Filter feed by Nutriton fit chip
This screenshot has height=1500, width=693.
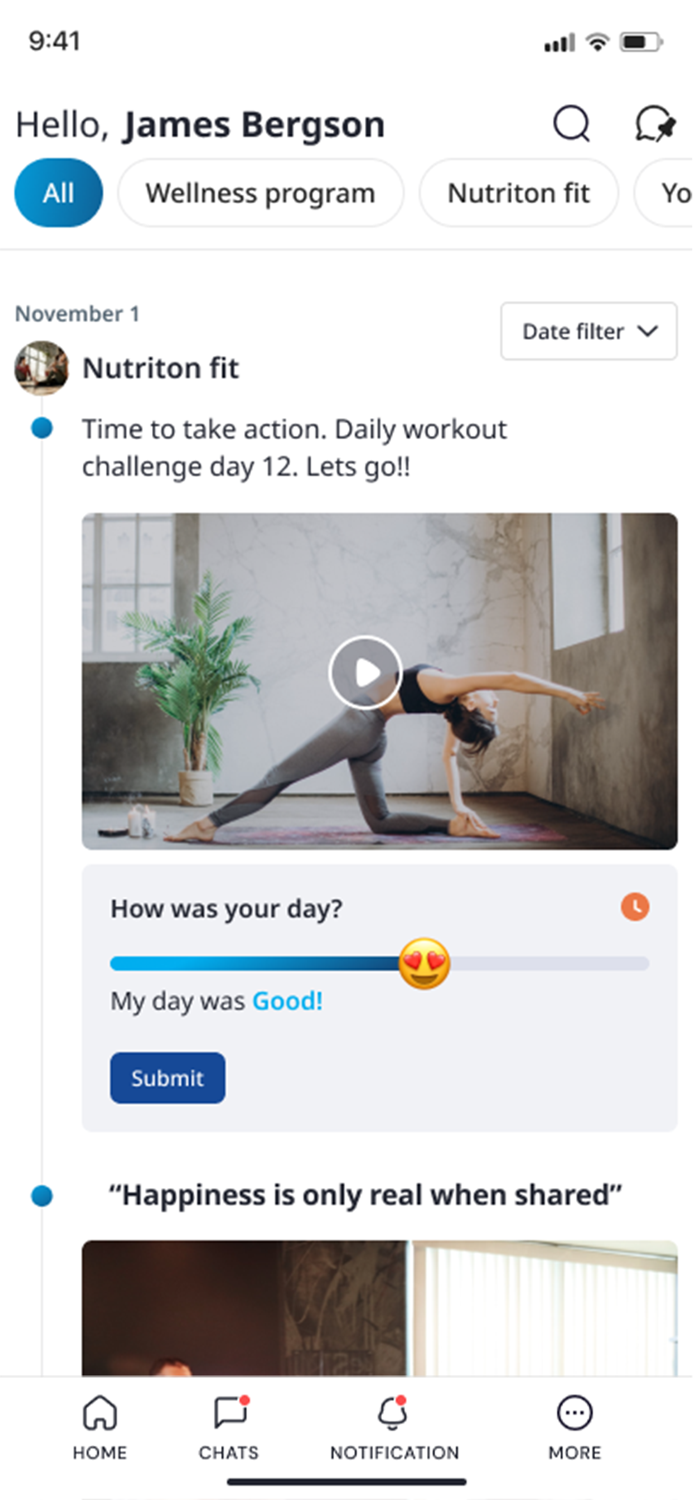[x=518, y=193]
